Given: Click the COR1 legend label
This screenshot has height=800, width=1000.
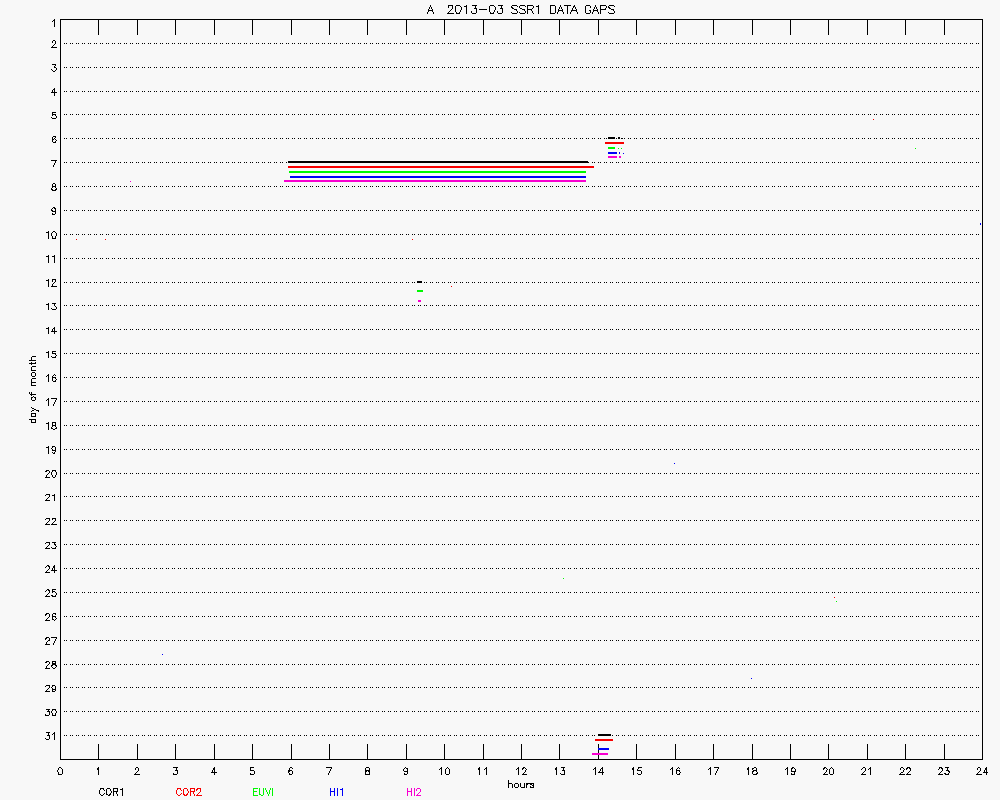Looking at the screenshot, I should coord(111,792).
